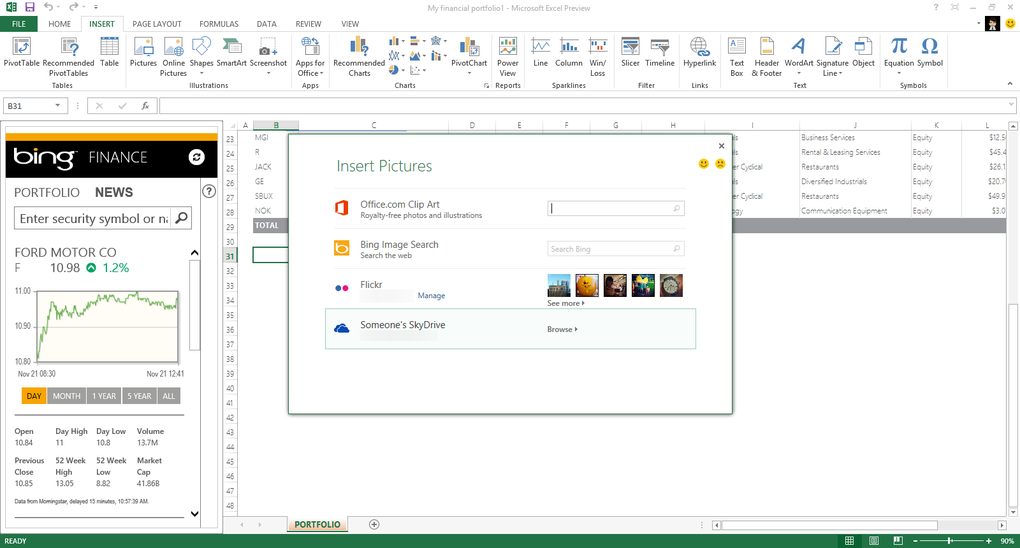
Task: Open Recommended PivotTables
Action: coord(68,57)
